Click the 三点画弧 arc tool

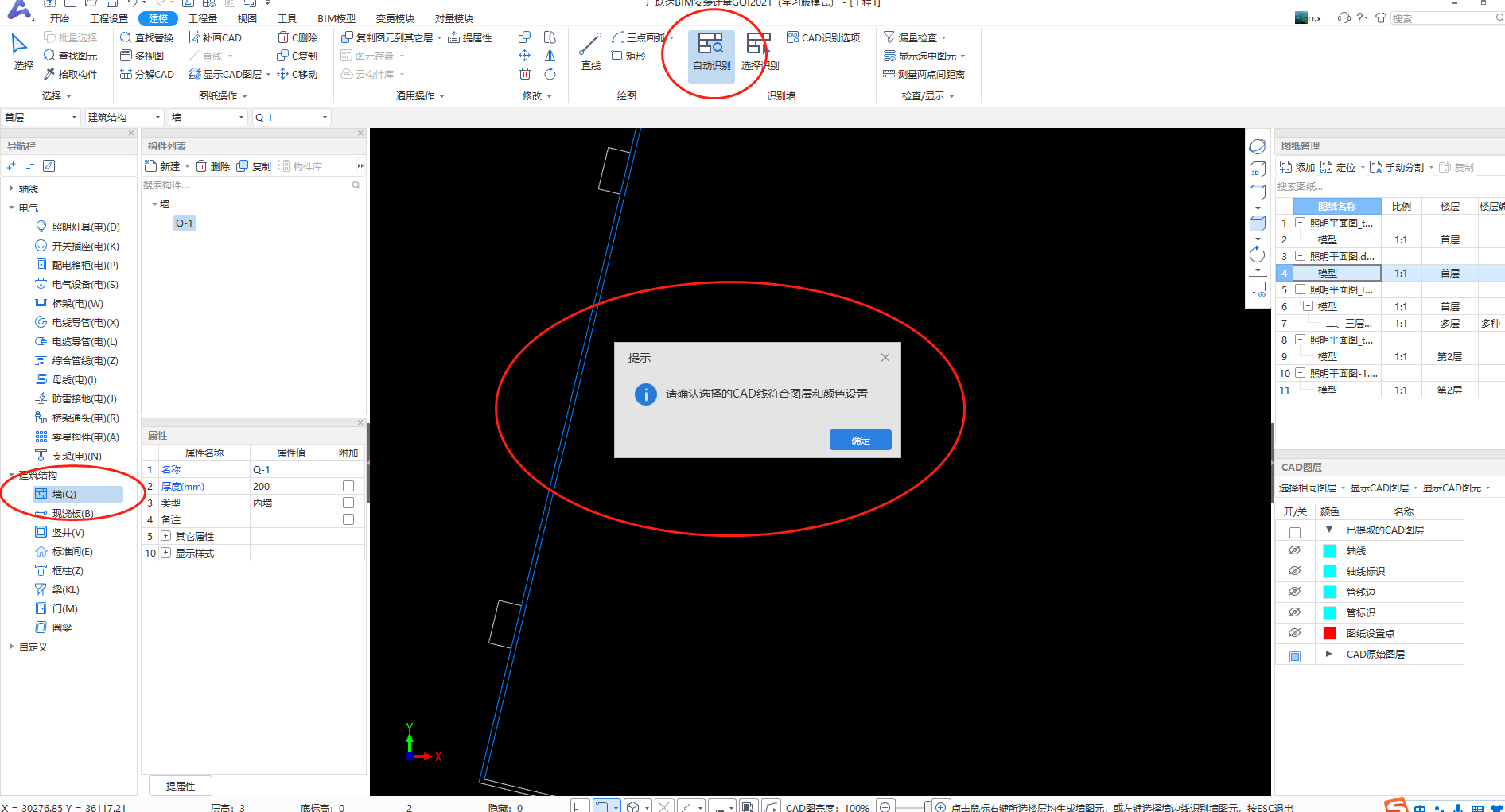pyautogui.click(x=639, y=37)
